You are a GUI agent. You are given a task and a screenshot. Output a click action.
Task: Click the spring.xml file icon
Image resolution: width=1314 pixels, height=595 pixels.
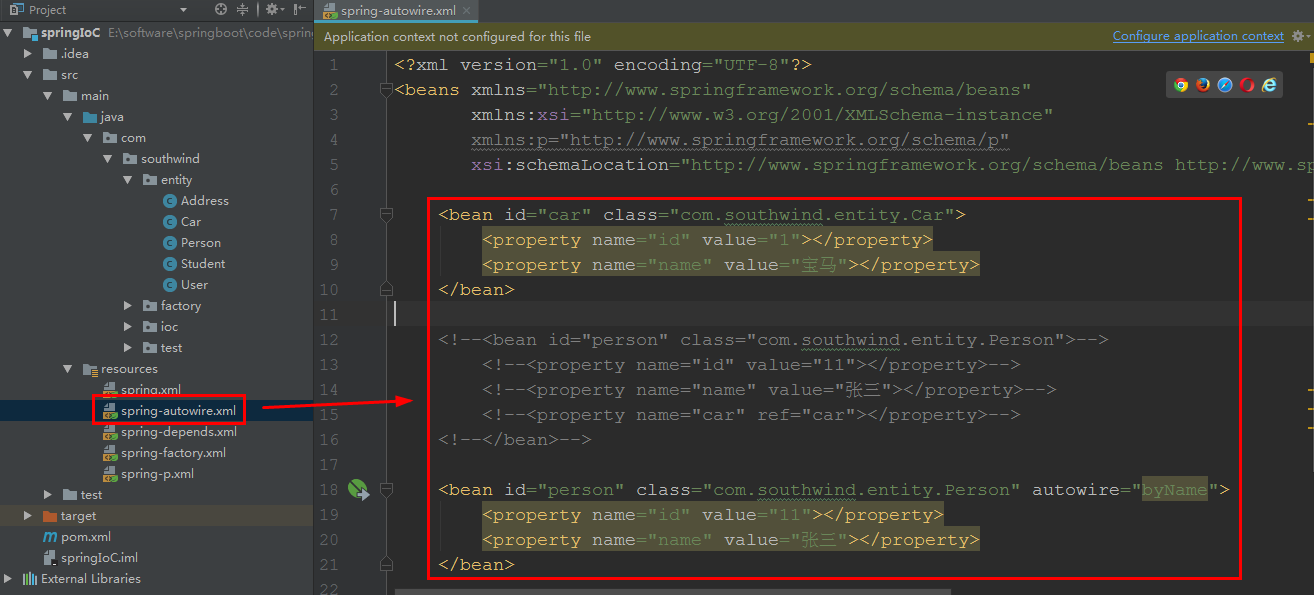coord(110,390)
